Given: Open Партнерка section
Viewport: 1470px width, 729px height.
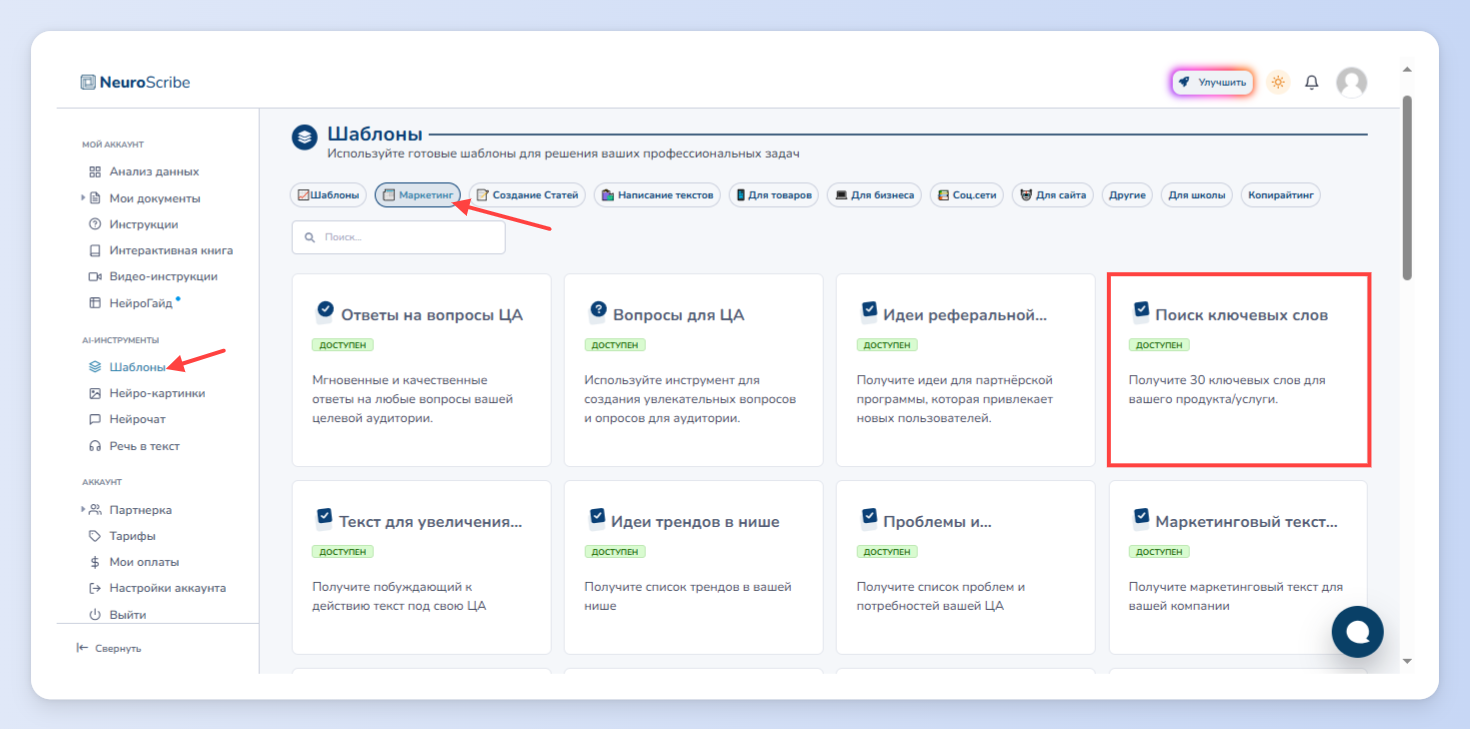Looking at the screenshot, I should [140, 510].
